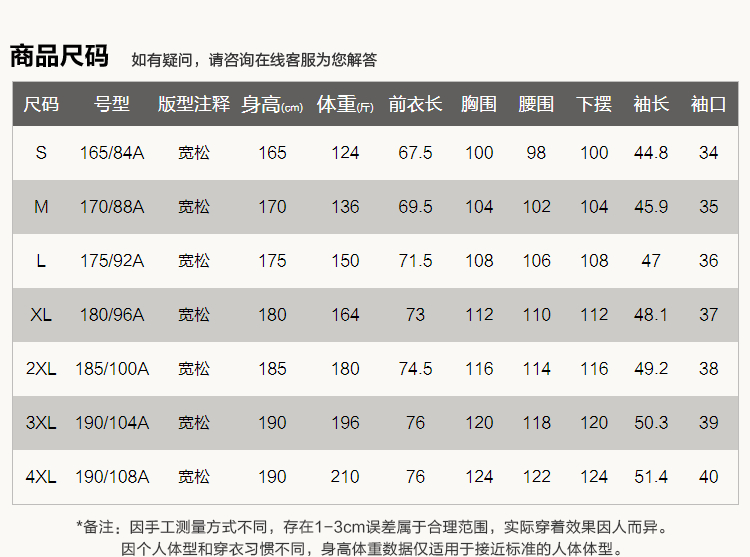The height and width of the screenshot is (557, 750).
Task: Click the 袖长 column header
Action: [651, 104]
